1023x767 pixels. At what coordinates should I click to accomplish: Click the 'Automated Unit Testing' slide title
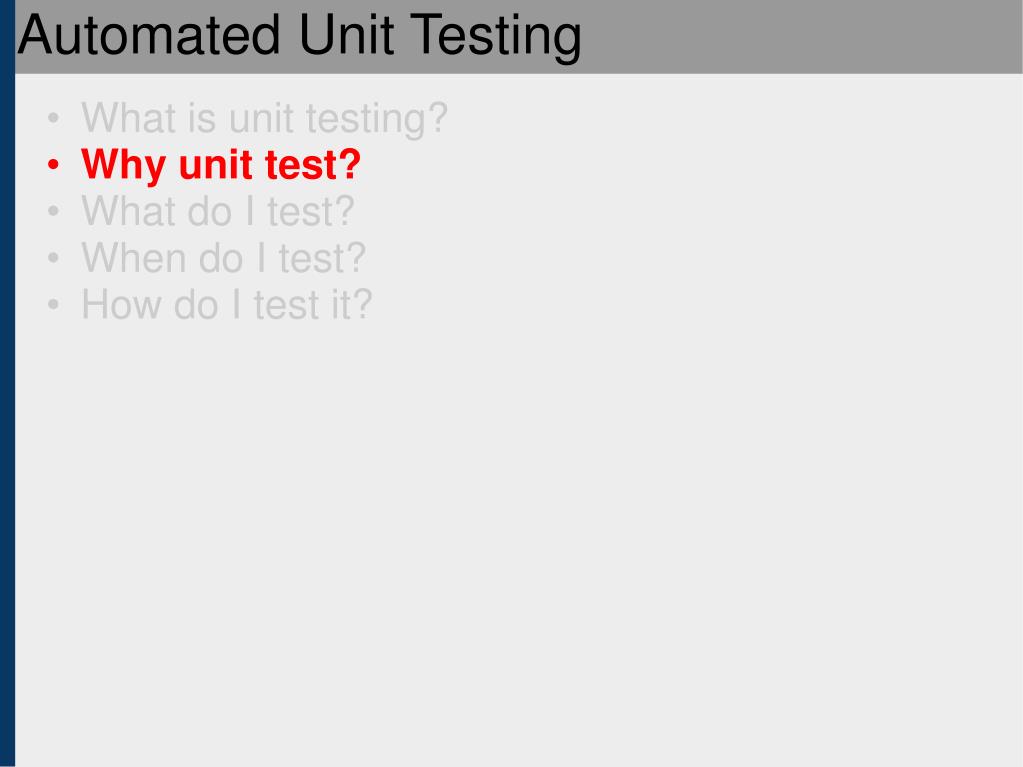click(299, 37)
